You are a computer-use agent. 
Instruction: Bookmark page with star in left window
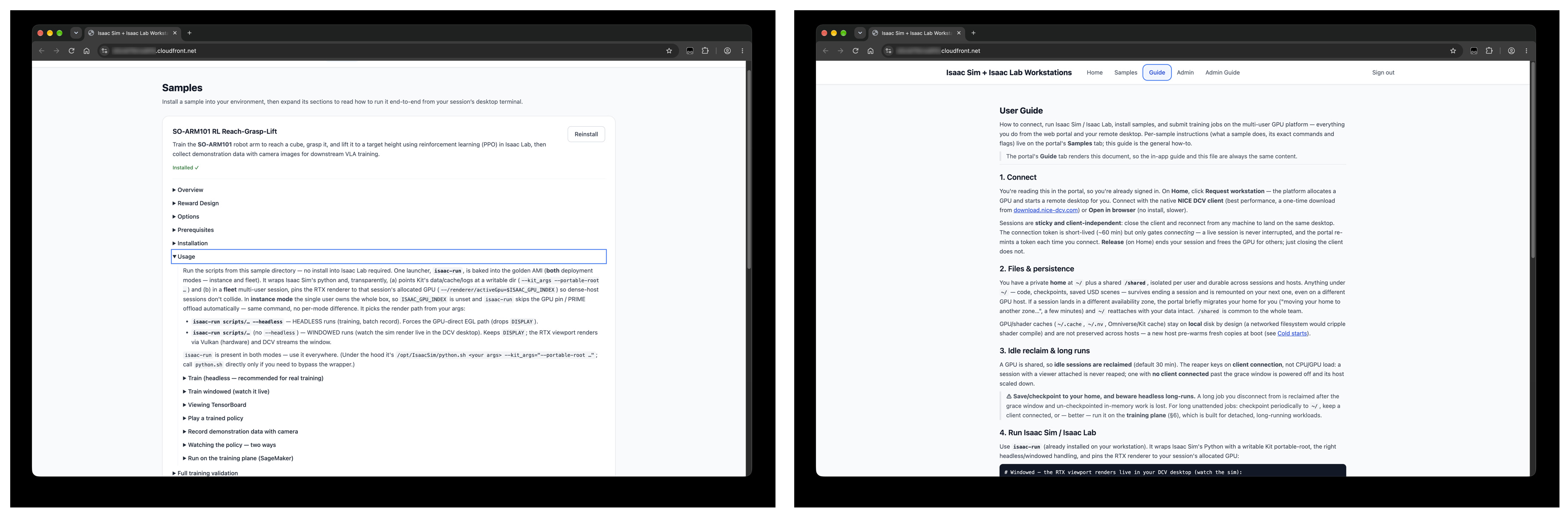669,51
